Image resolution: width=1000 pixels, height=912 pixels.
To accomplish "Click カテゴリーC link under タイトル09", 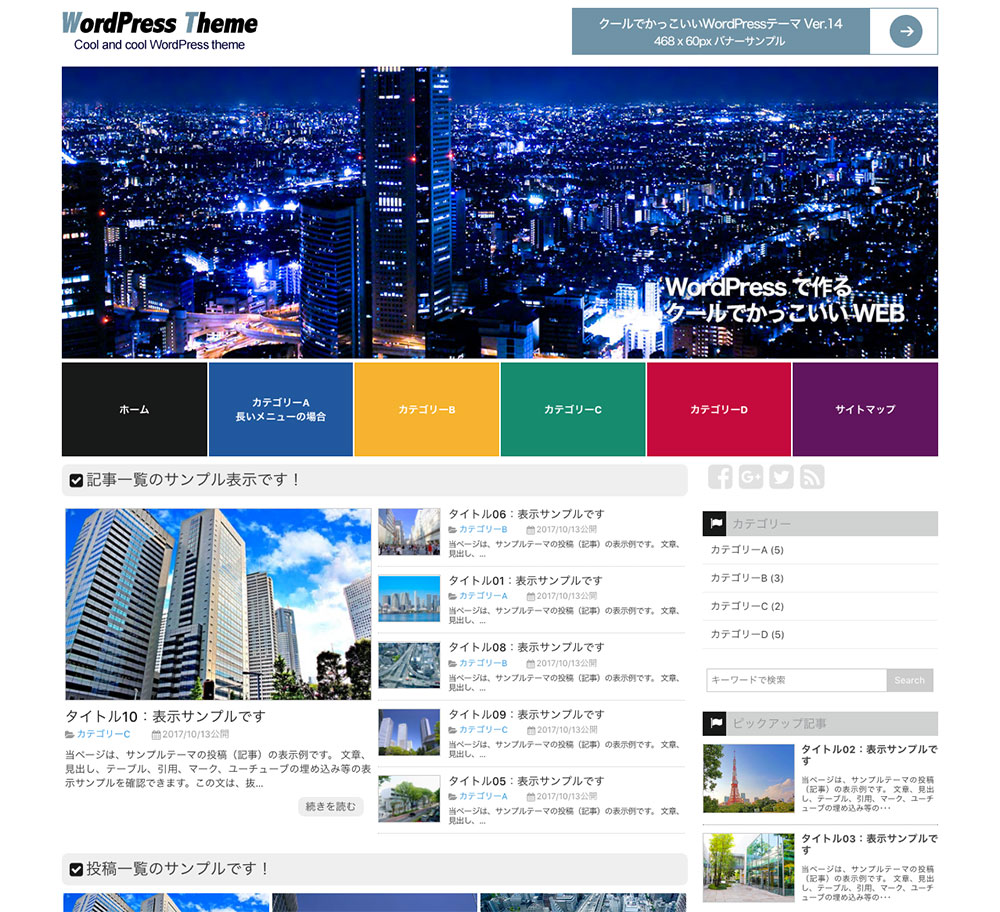I will coord(483,730).
